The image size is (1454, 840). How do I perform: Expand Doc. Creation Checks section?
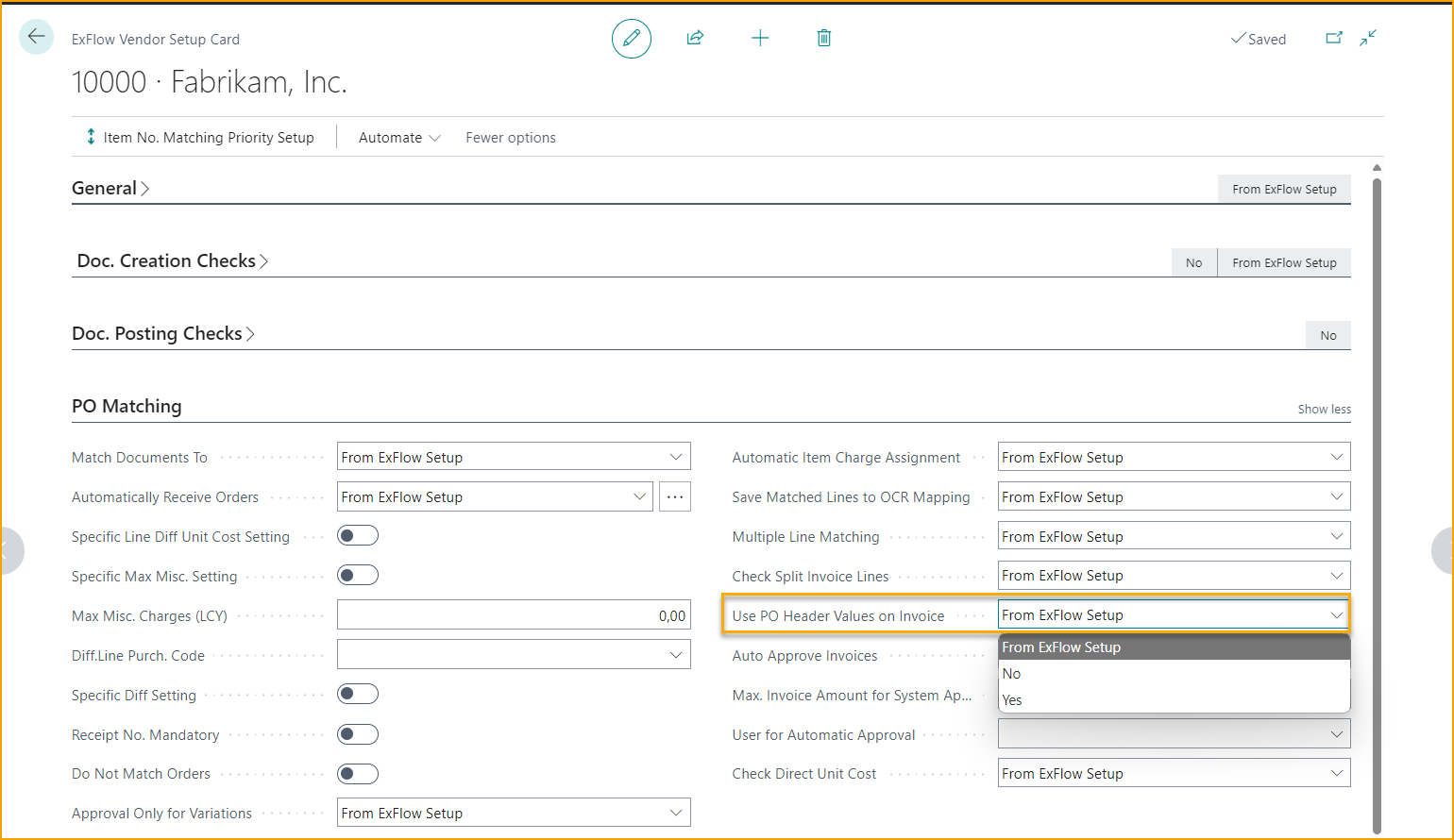[173, 260]
